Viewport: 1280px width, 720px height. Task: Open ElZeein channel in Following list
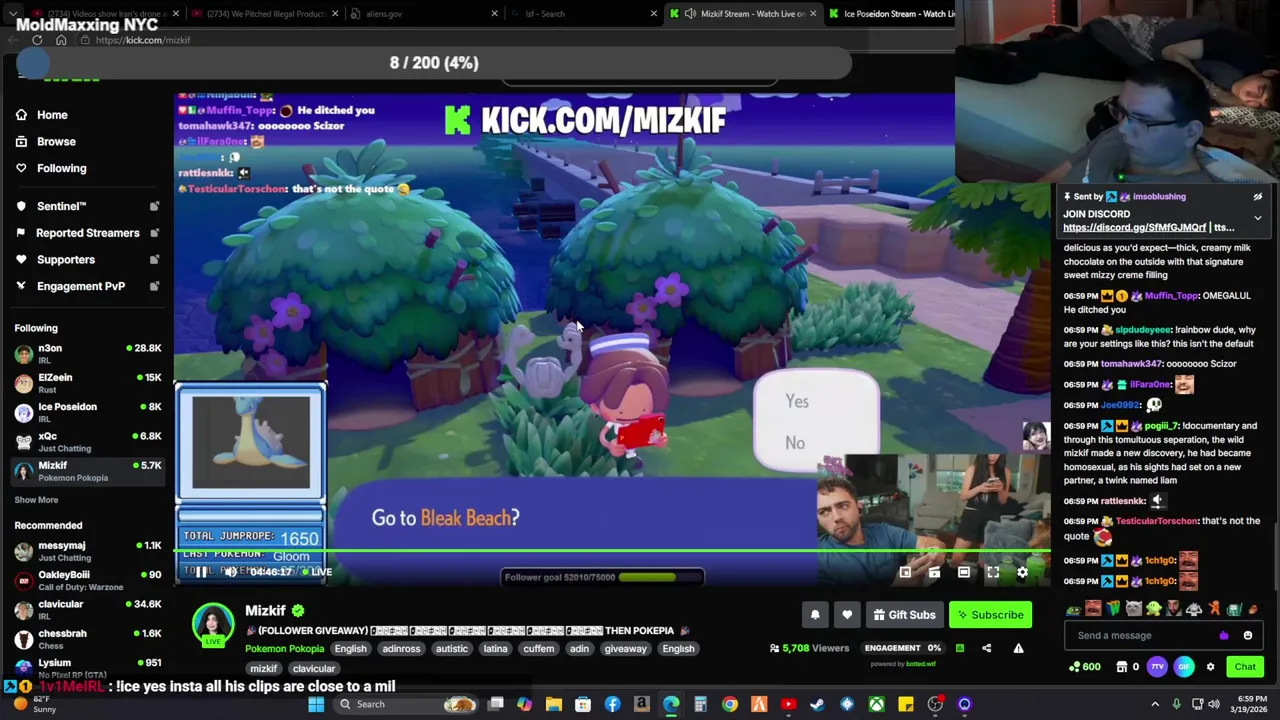[x=88, y=383]
